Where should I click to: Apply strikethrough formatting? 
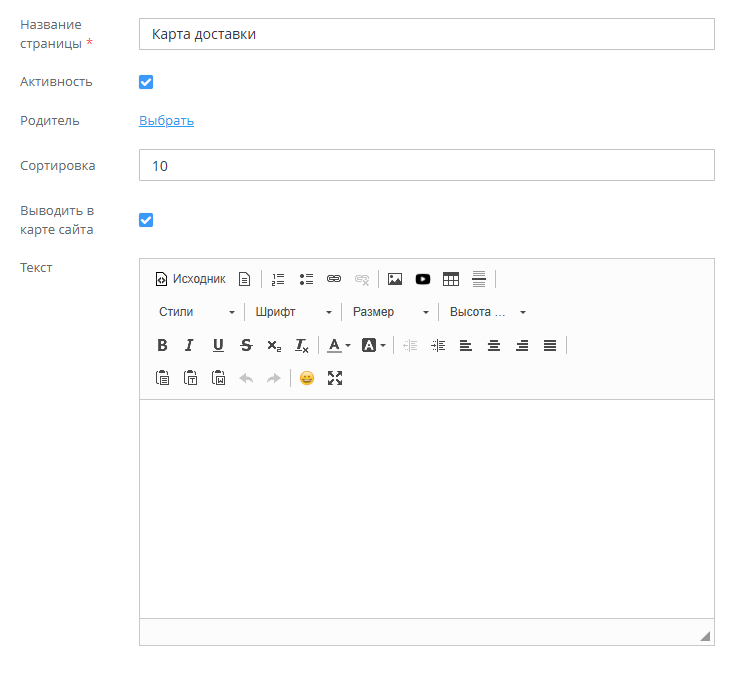click(246, 345)
